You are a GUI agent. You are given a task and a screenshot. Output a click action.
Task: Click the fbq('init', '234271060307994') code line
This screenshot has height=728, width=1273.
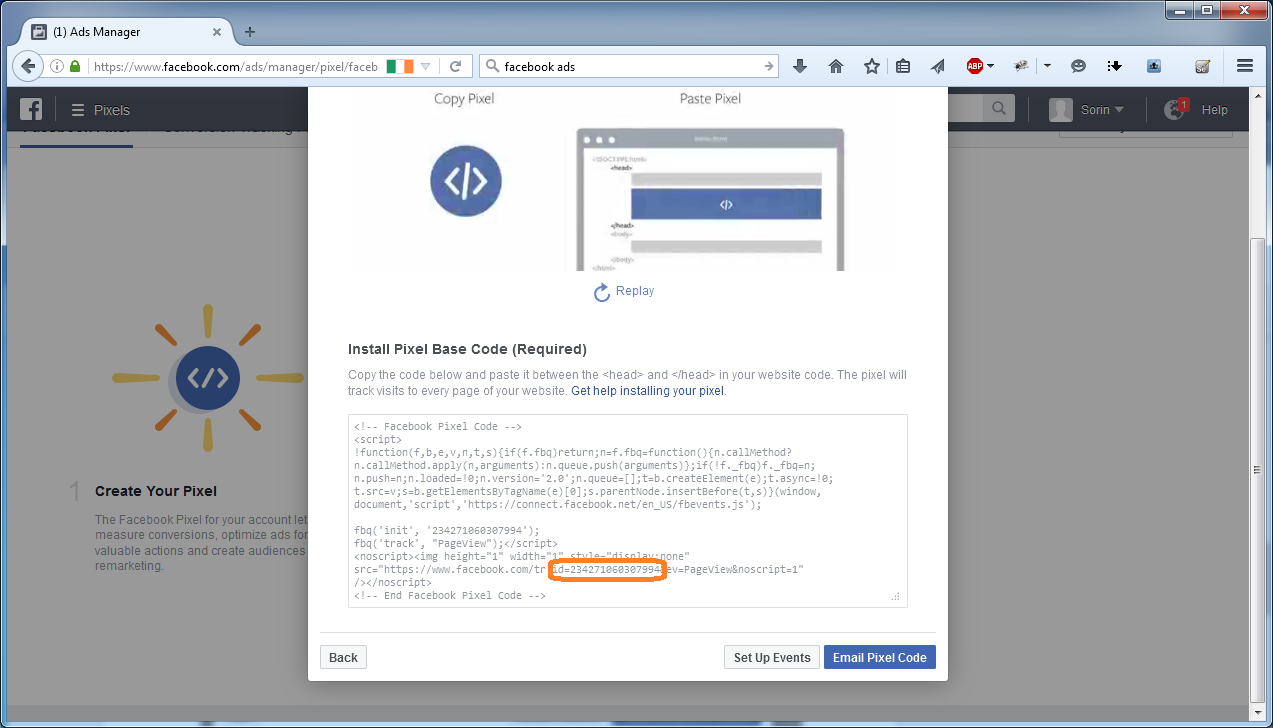point(446,530)
